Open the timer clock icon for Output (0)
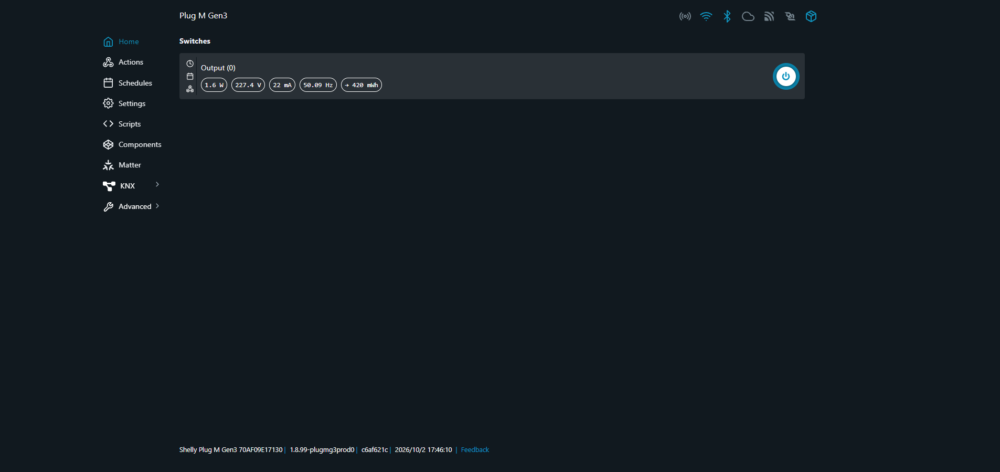Image resolution: width=1000 pixels, height=472 pixels. coord(189,64)
